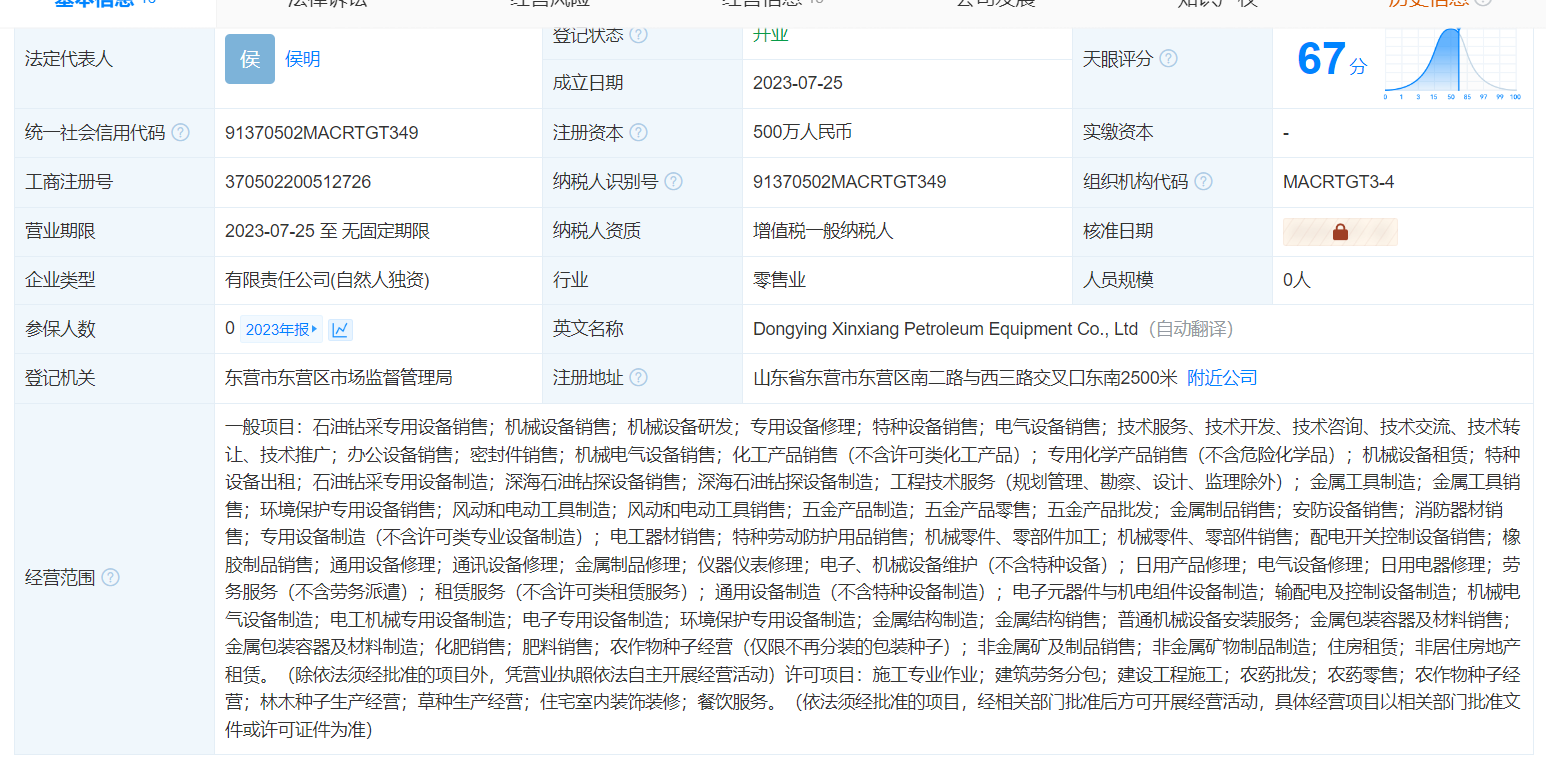Image resolution: width=1546 pixels, height=781 pixels.
Task: Select 东营市东营区市场监督管理局 registration authority
Action: (x=339, y=378)
